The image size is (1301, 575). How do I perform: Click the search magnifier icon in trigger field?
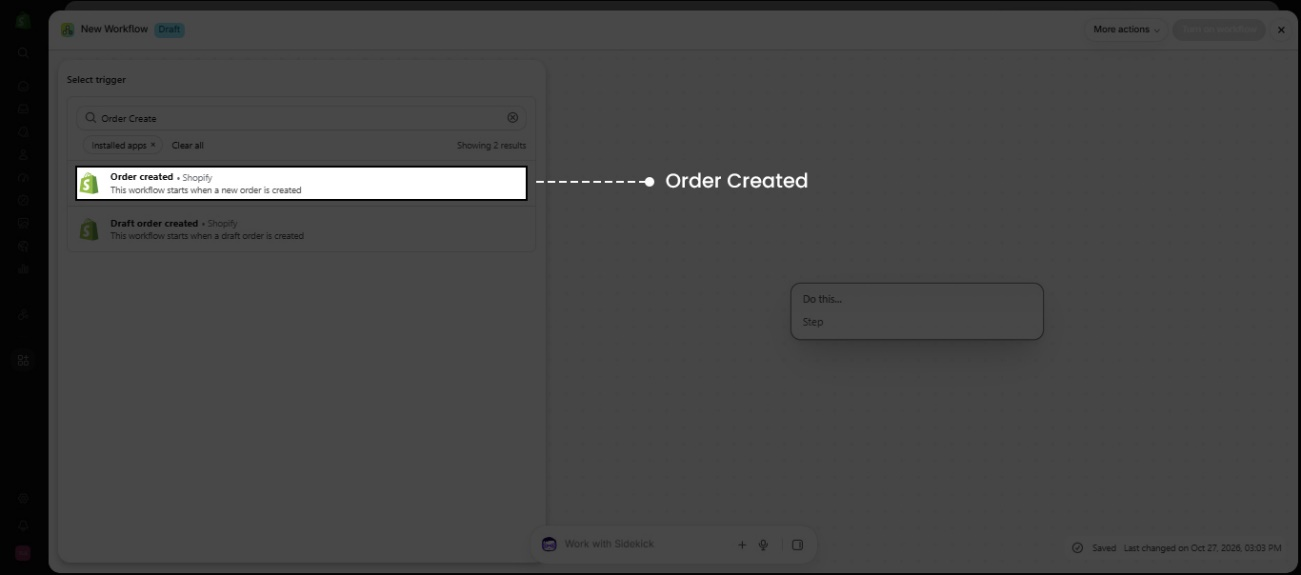[x=91, y=118]
